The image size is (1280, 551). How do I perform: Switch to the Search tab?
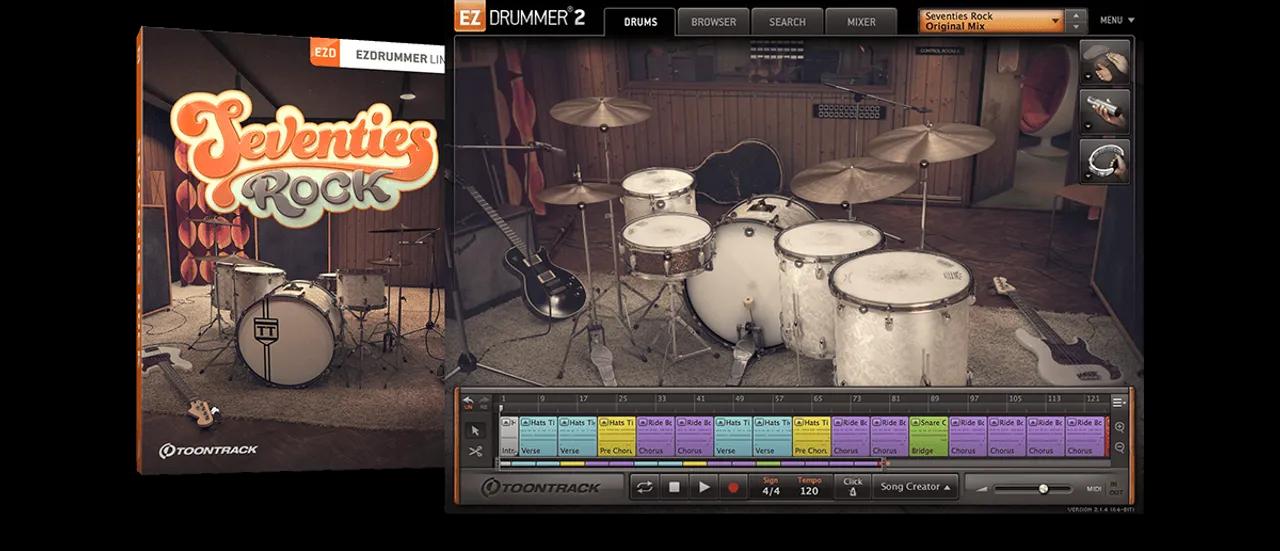[787, 21]
